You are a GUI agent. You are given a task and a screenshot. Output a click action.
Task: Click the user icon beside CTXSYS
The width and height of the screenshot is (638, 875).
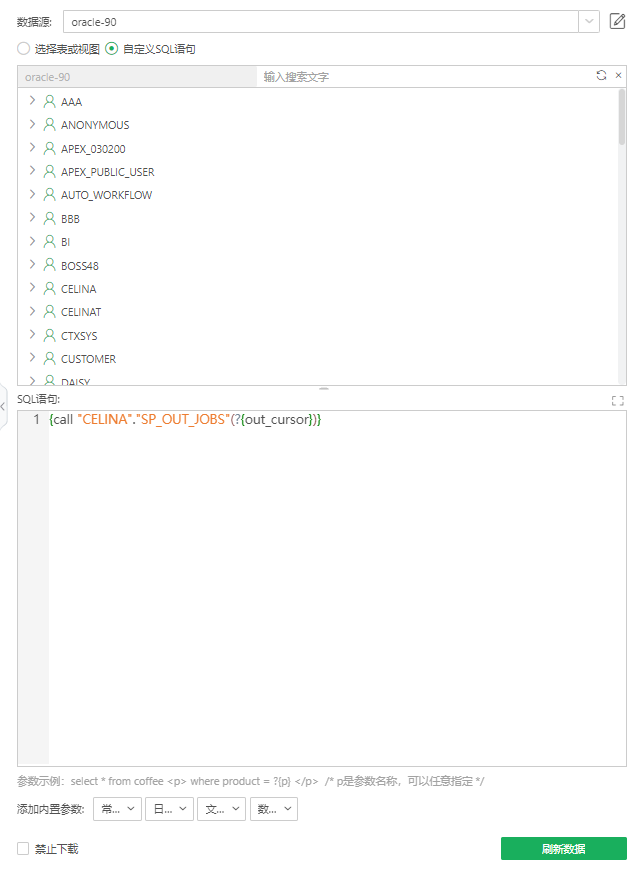coord(48,335)
